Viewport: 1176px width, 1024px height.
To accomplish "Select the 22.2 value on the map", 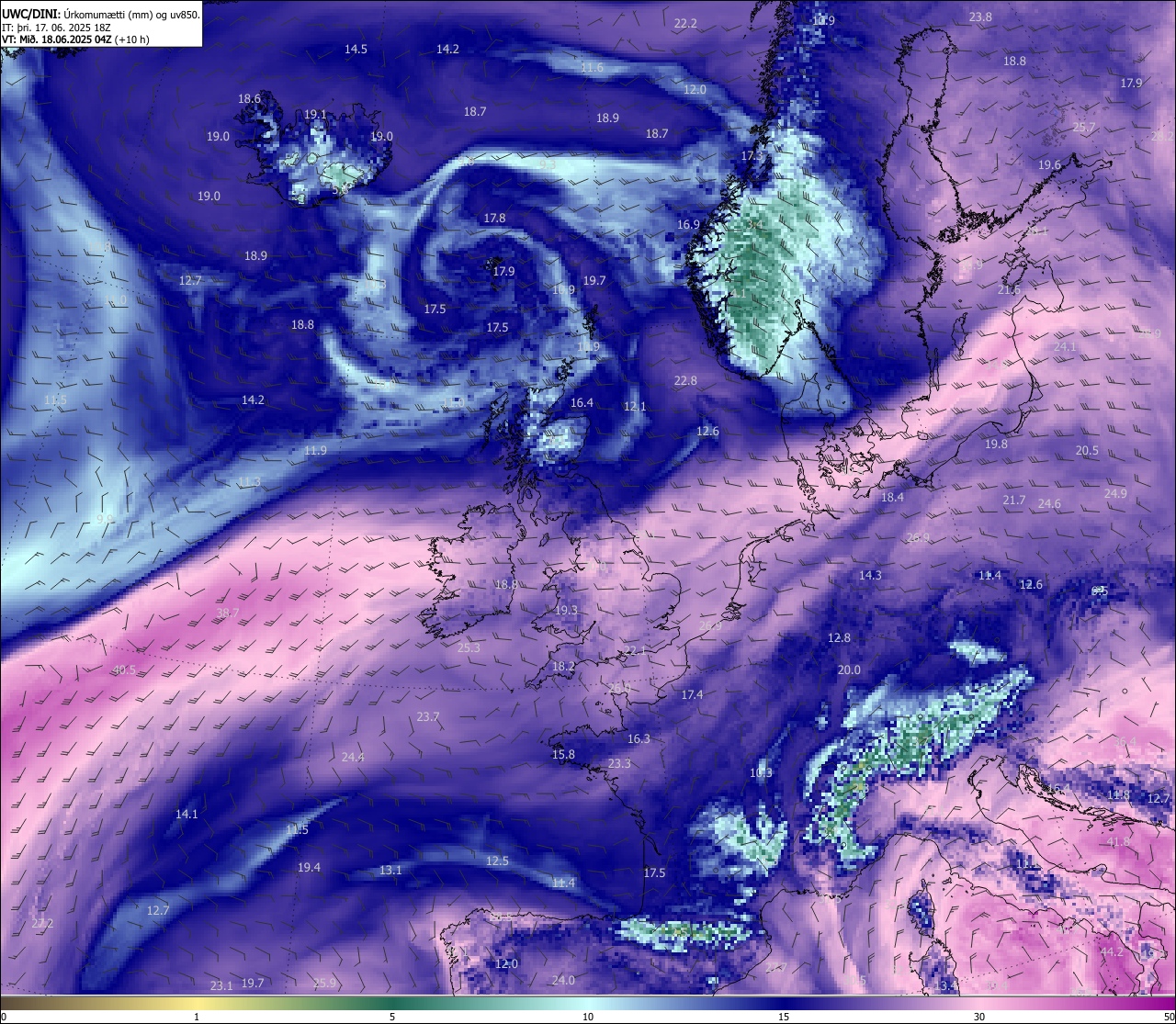I will [x=685, y=23].
